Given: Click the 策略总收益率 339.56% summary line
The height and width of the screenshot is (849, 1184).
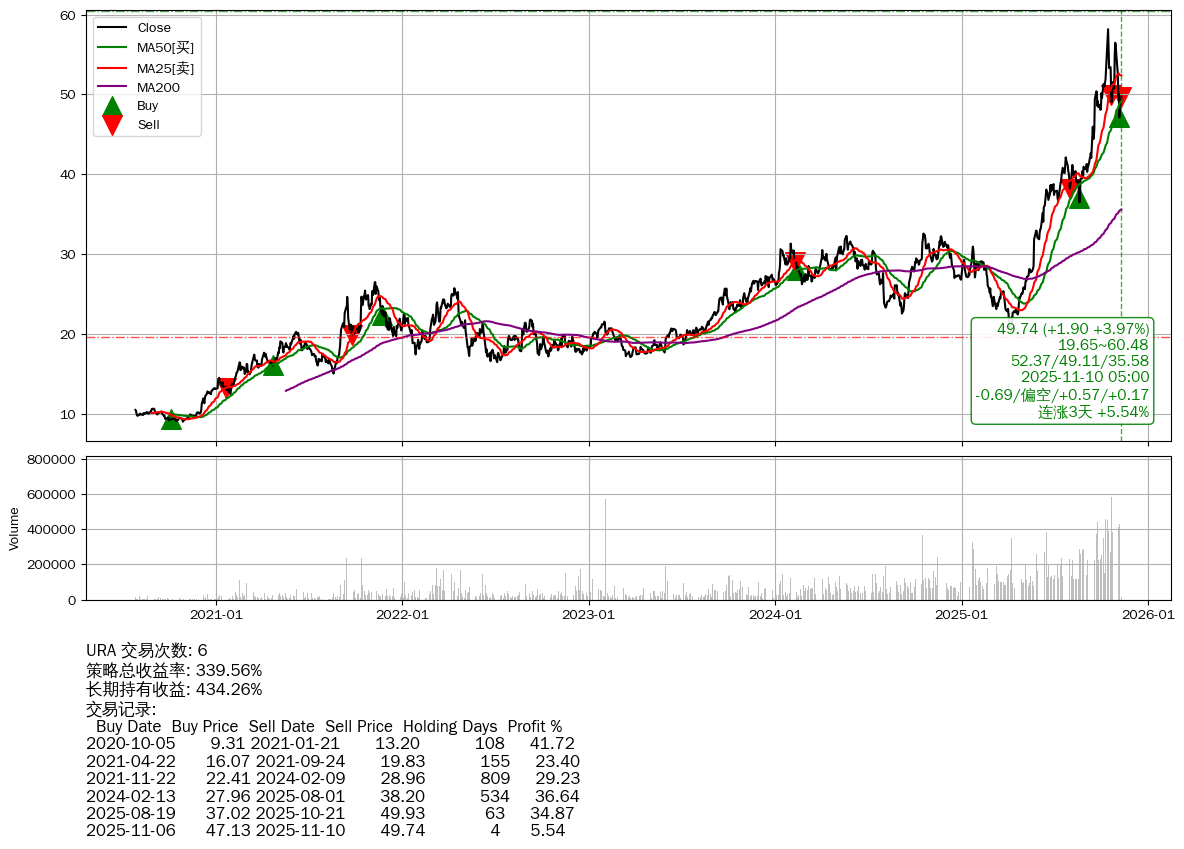Looking at the screenshot, I should click(x=174, y=670).
